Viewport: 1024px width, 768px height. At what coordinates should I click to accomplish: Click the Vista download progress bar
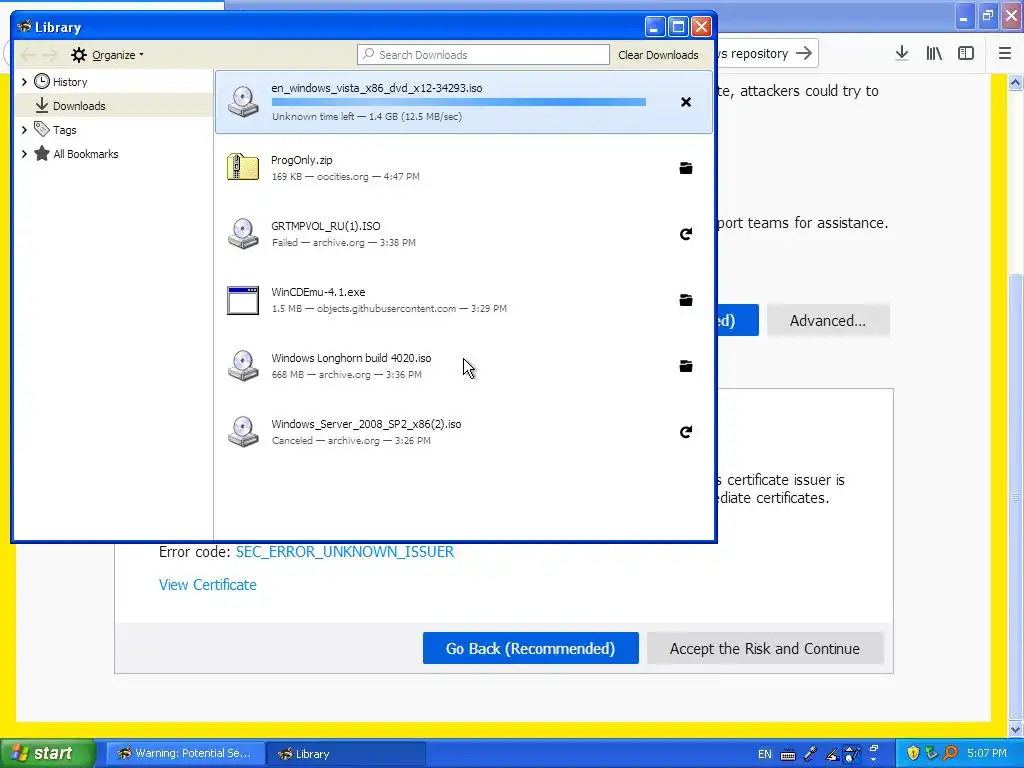[x=458, y=102]
